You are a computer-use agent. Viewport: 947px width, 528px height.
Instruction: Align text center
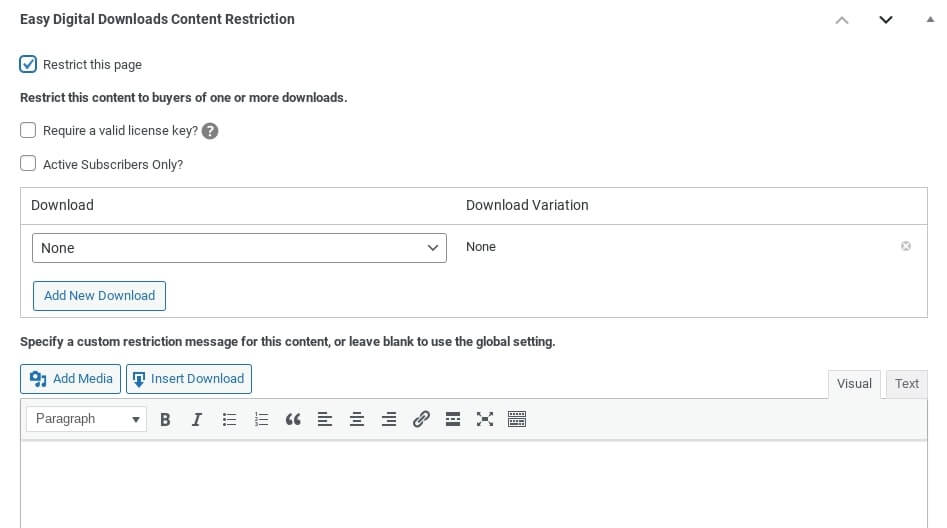point(357,419)
